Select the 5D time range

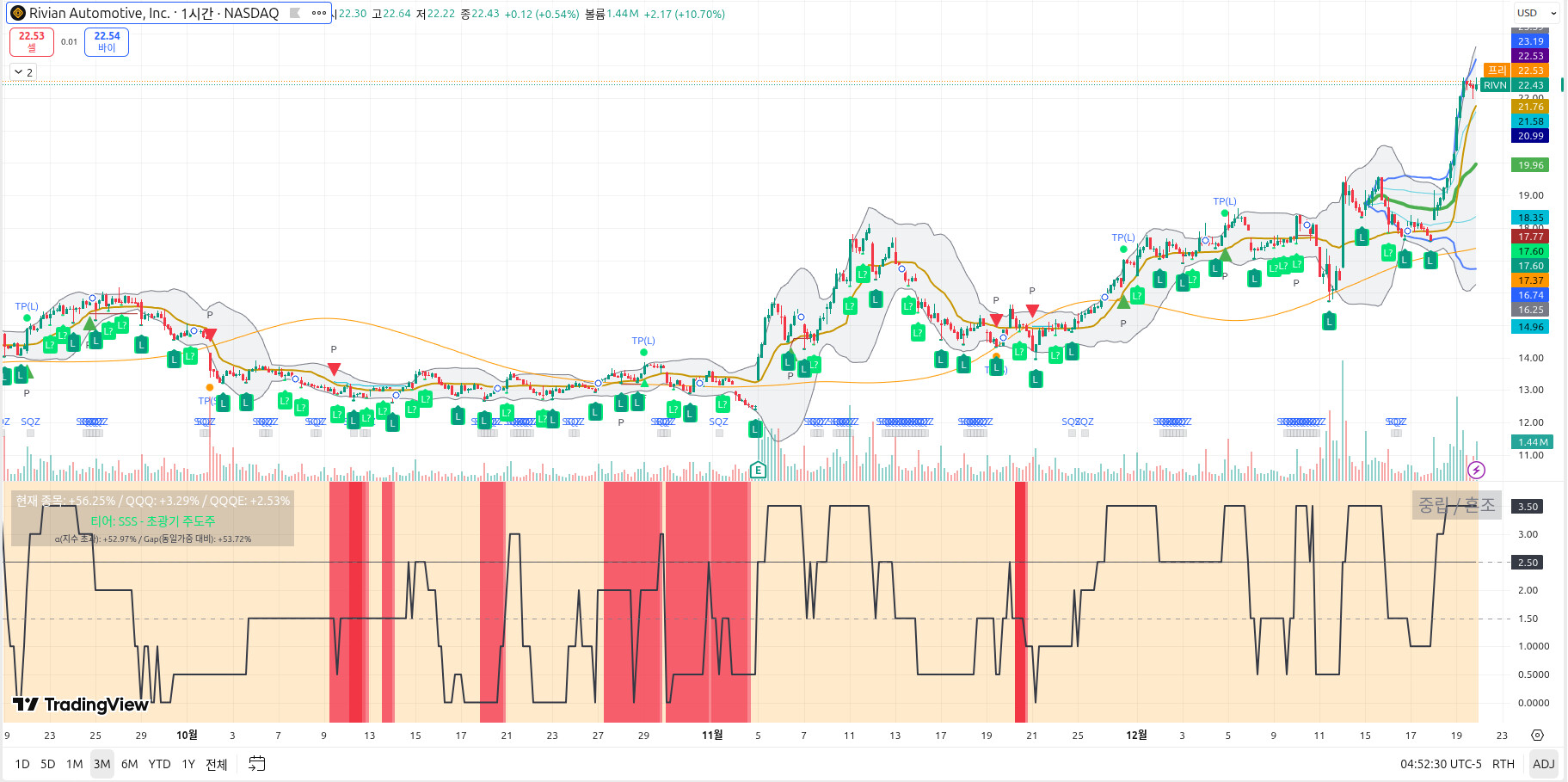tap(48, 764)
